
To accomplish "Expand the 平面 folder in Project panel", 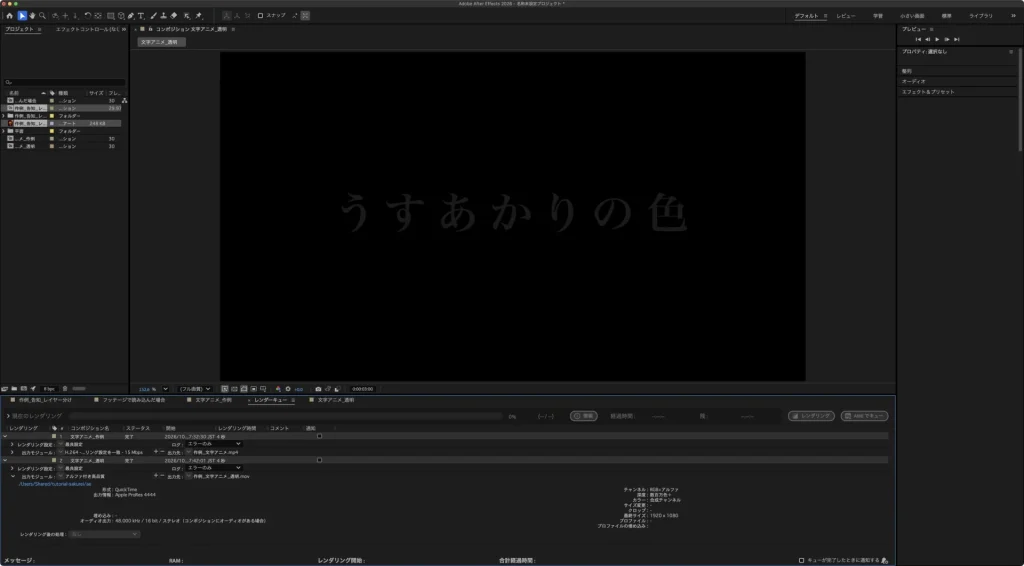I will 4,131.
